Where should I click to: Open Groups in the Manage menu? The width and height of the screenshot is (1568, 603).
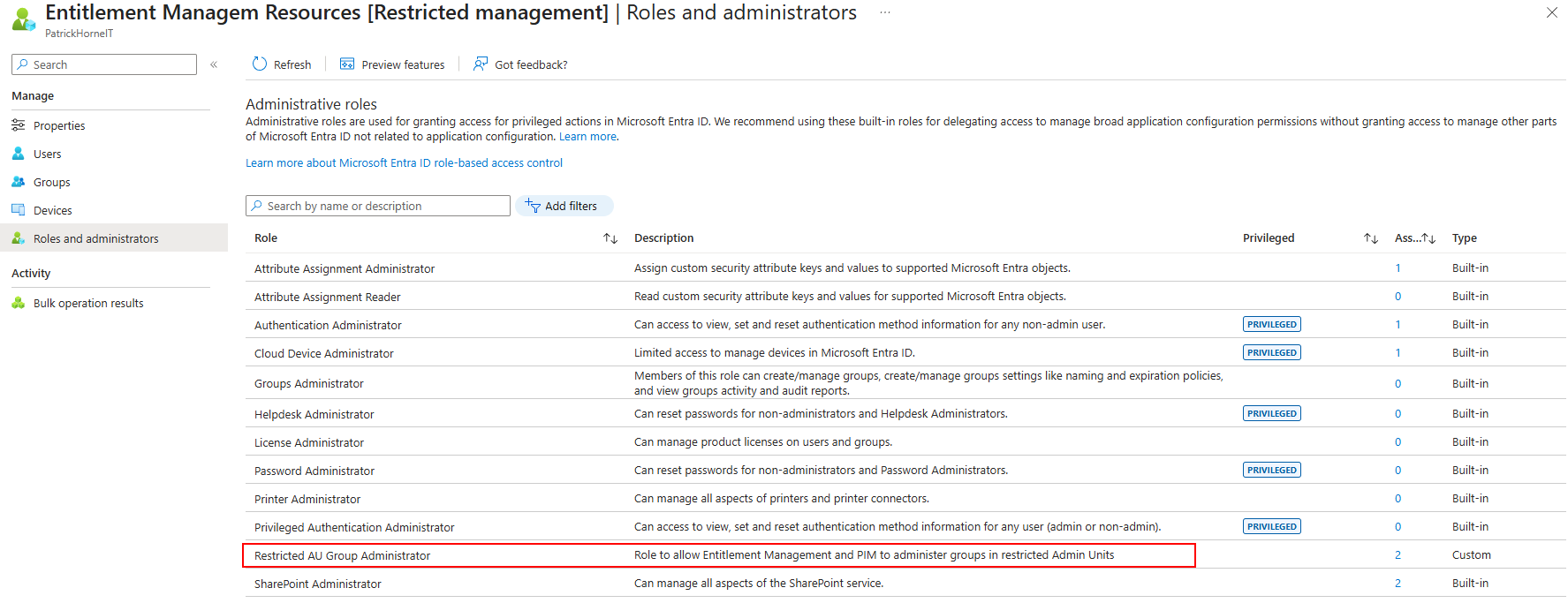click(x=52, y=182)
